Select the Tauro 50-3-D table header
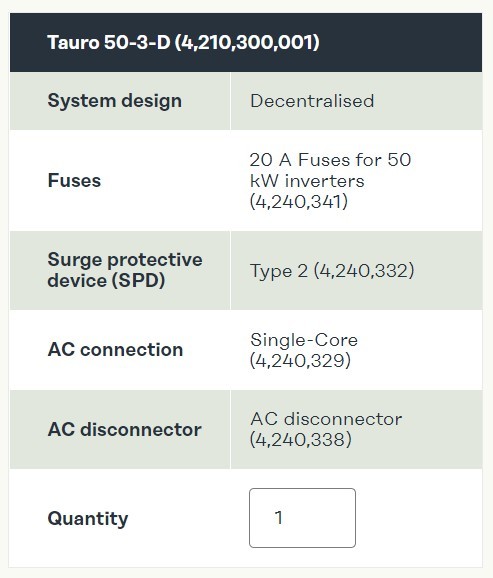The image size is (493, 578). tap(246, 42)
